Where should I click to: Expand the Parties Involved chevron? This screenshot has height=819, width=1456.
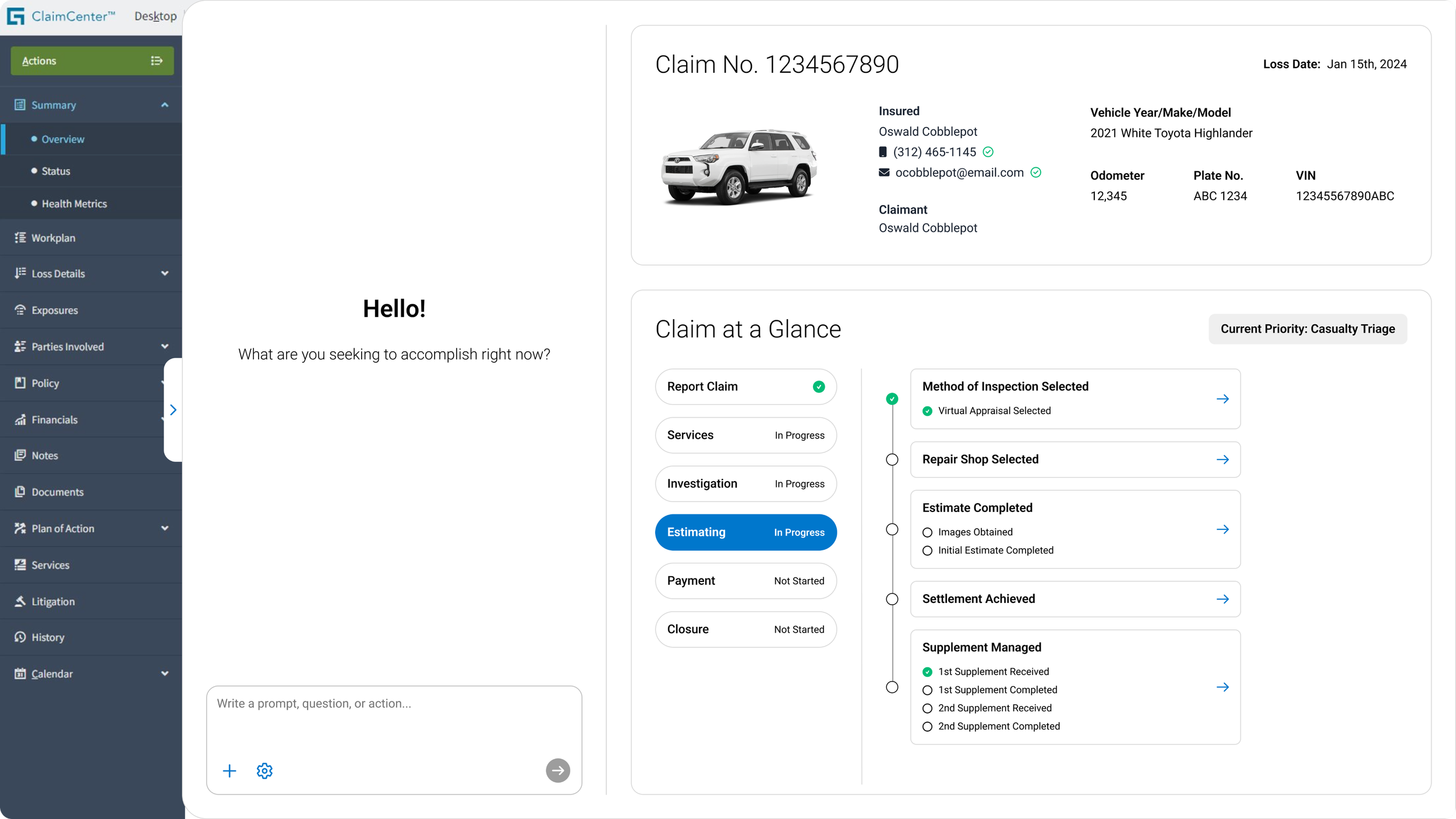pyautogui.click(x=165, y=347)
